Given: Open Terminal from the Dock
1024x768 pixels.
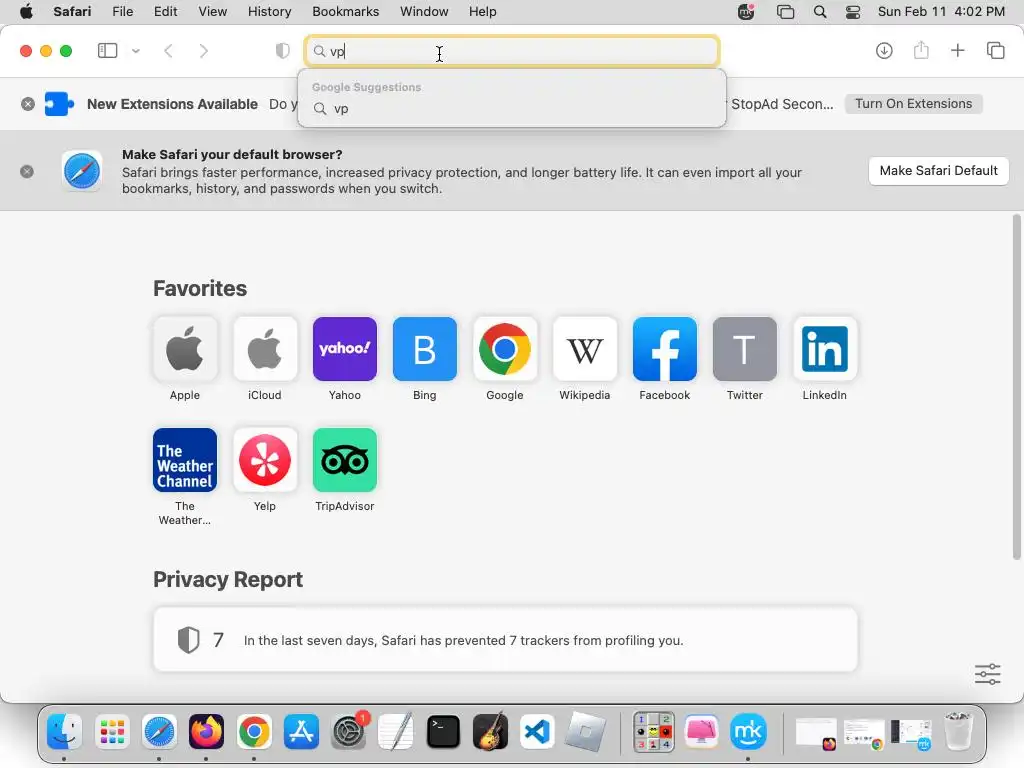Looking at the screenshot, I should pyautogui.click(x=443, y=731).
